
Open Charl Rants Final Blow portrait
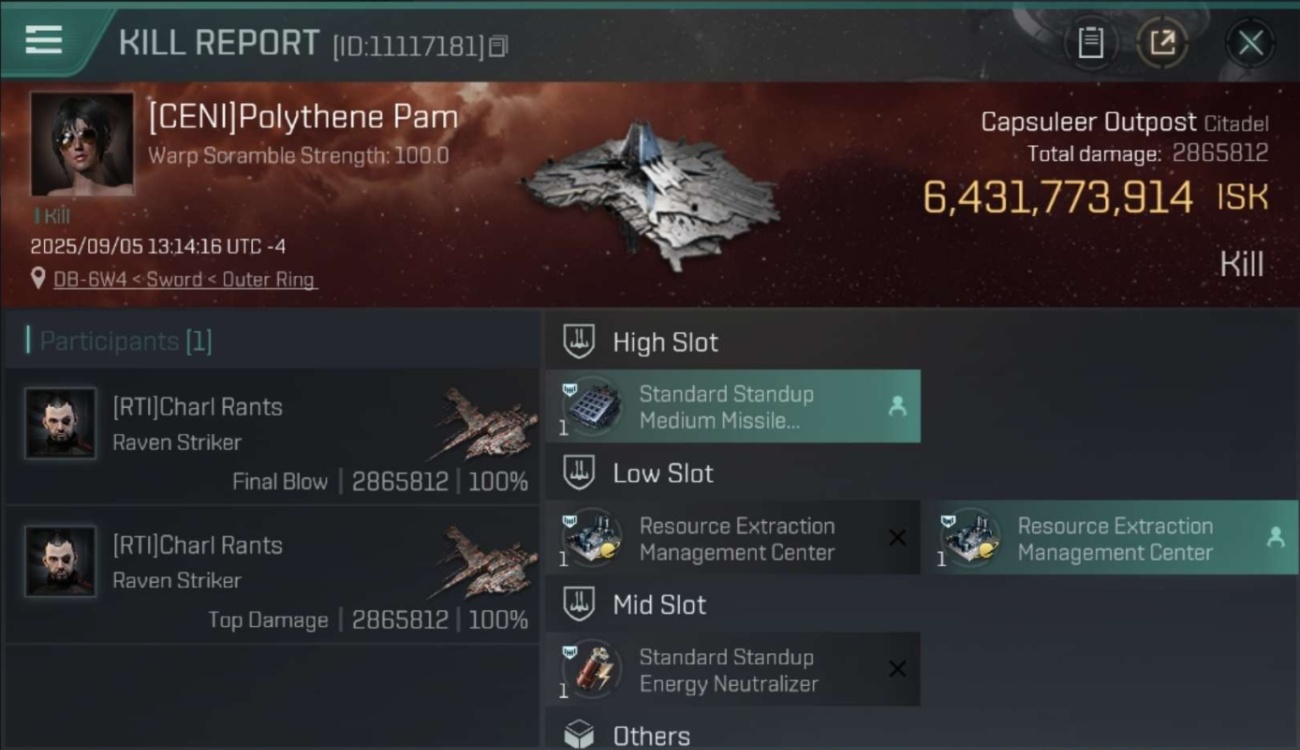[61, 423]
